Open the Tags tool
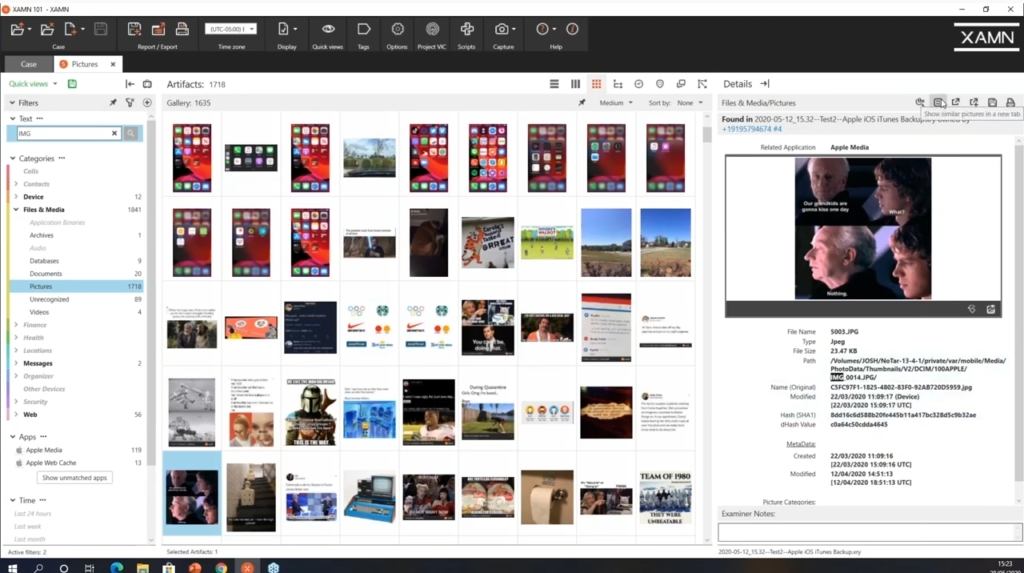 [364, 29]
